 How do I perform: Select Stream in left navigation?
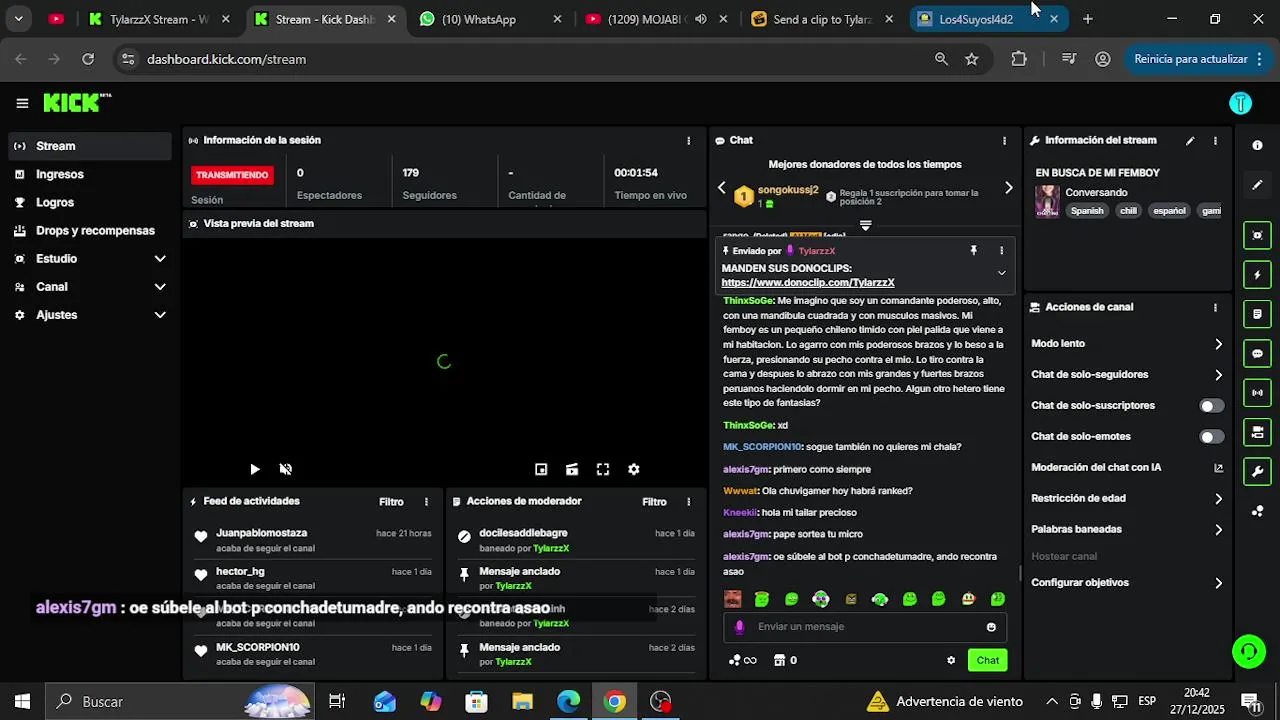pos(90,146)
